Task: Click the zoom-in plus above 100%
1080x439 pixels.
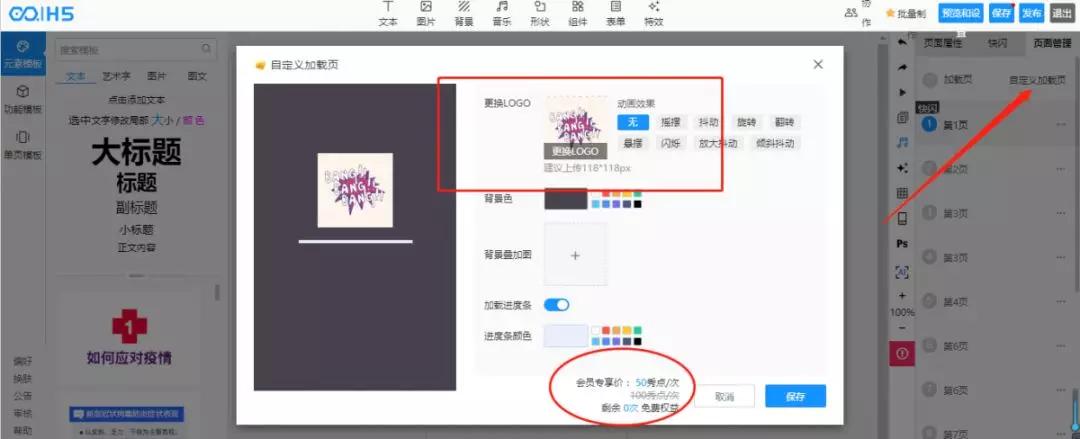Action: tap(902, 296)
